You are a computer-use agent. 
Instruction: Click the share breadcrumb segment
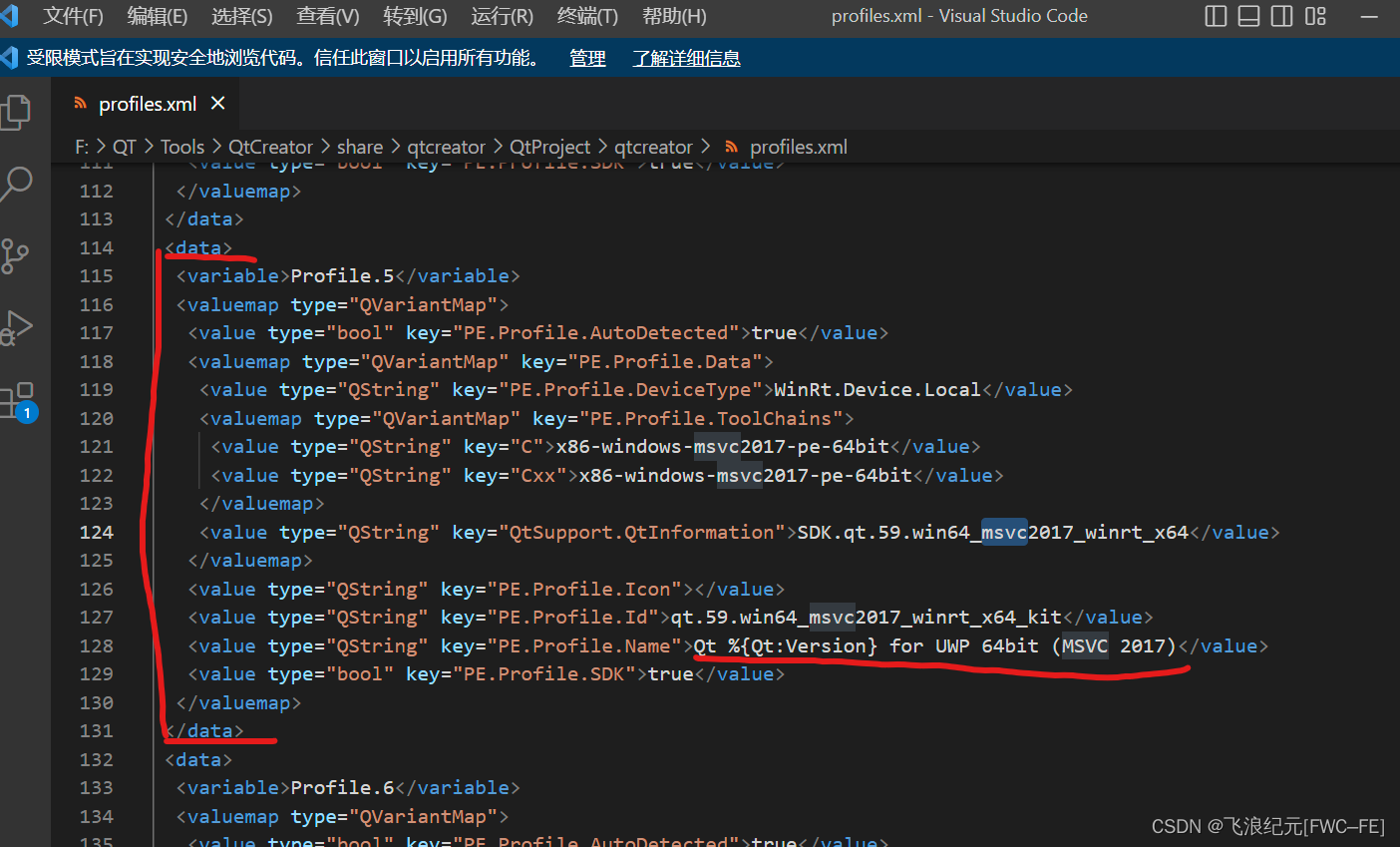point(360,147)
